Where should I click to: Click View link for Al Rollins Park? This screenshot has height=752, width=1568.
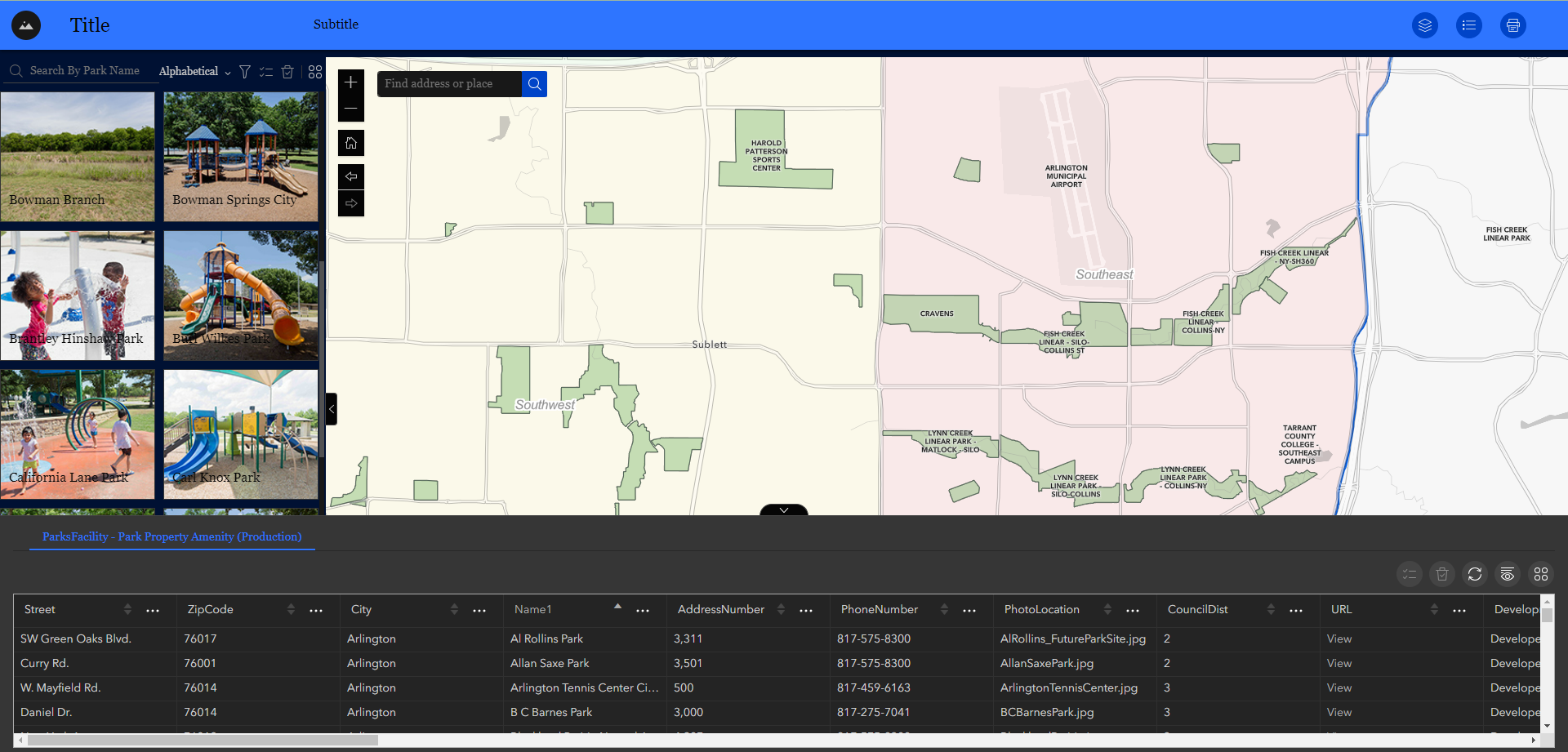click(x=1339, y=639)
